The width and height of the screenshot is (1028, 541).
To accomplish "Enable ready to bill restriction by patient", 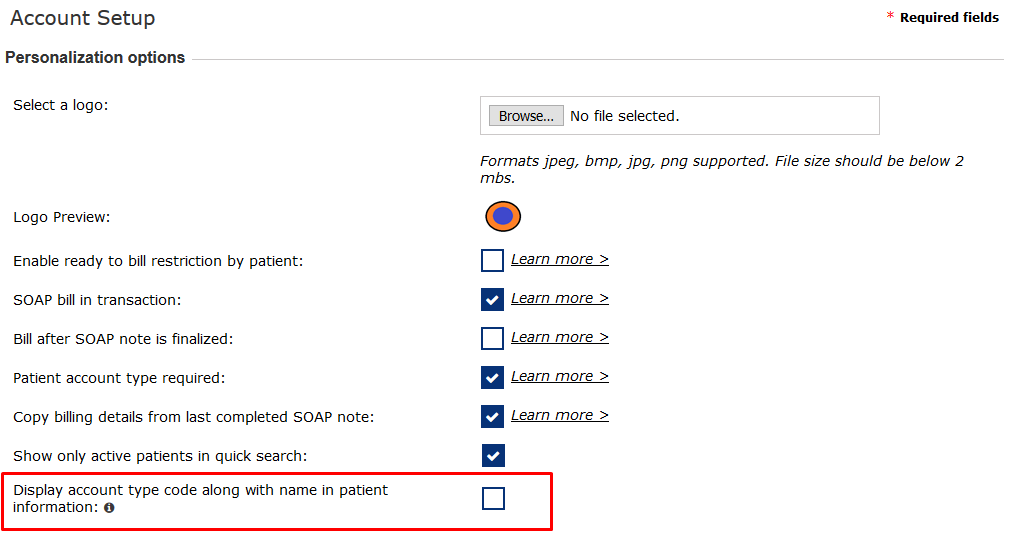I will (x=492, y=261).
